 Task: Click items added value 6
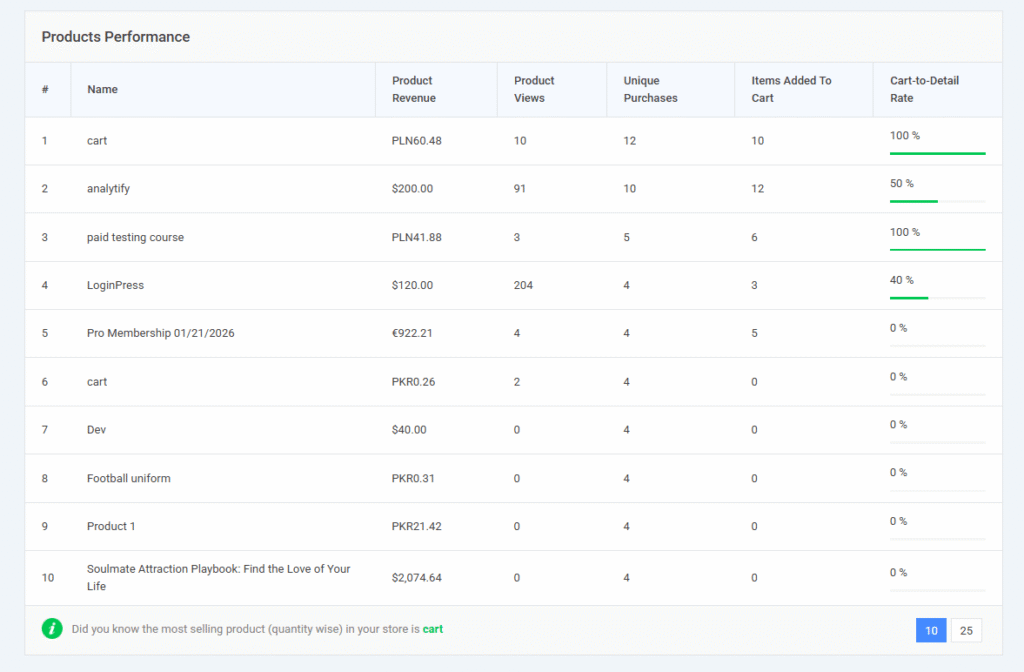pos(754,237)
